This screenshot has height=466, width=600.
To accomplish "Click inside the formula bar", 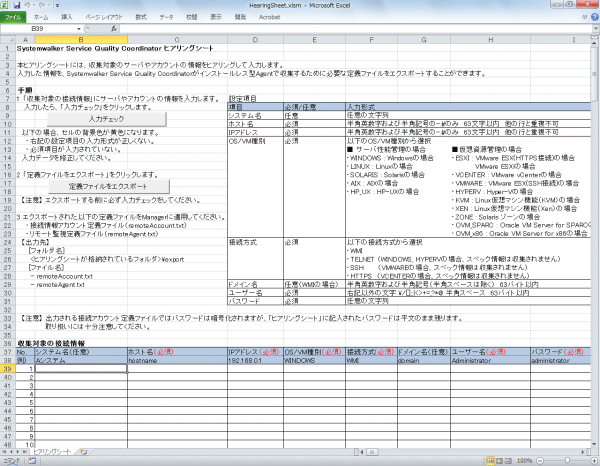I will click(356, 29).
